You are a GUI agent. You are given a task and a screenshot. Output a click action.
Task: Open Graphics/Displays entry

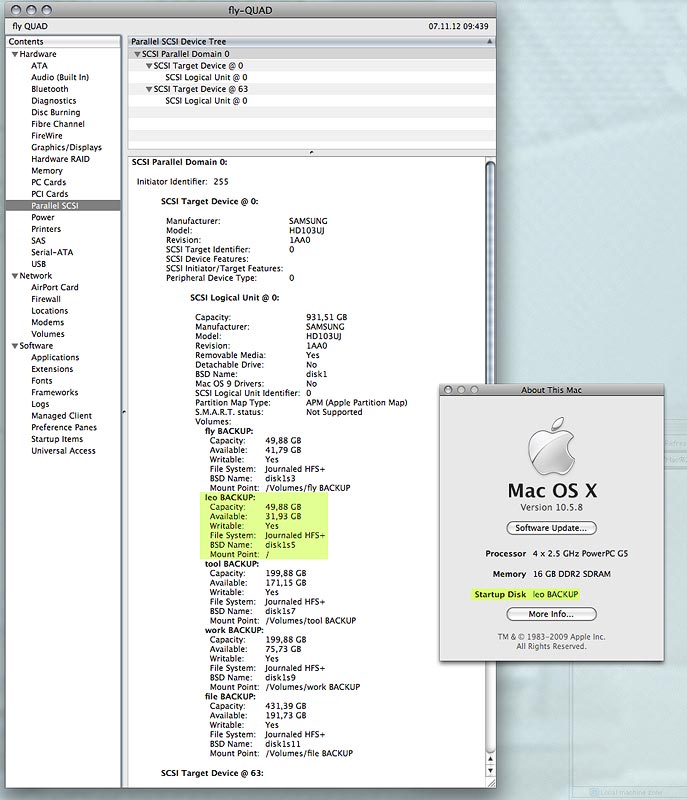[x=66, y=147]
